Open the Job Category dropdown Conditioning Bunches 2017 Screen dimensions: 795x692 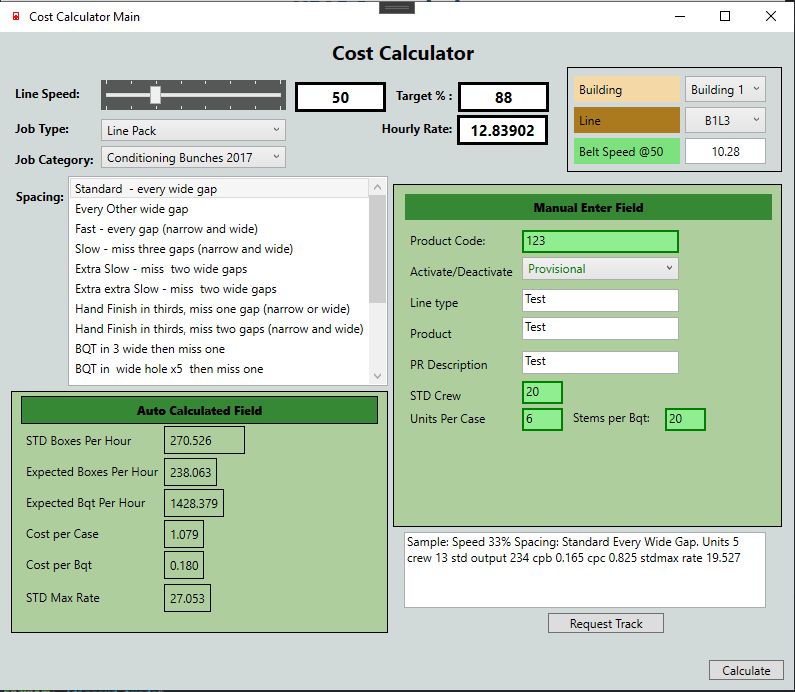[x=193, y=157]
